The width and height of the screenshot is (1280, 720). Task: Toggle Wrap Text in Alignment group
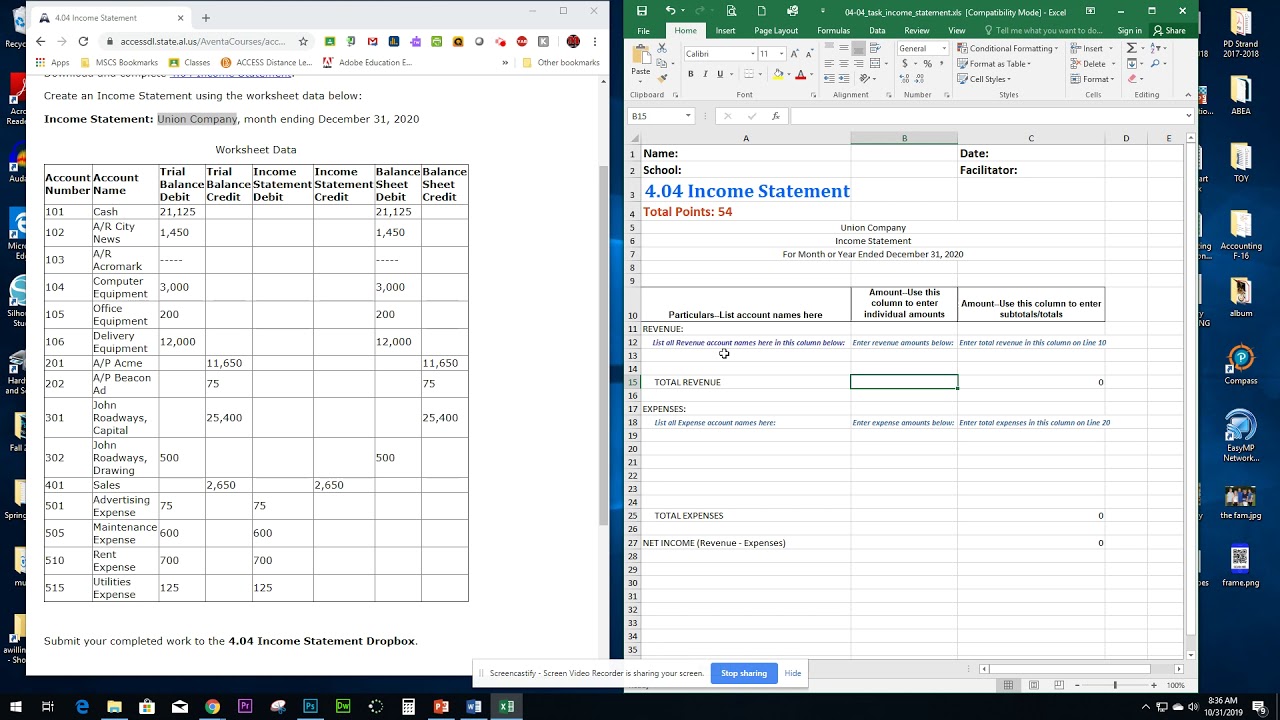875,47
